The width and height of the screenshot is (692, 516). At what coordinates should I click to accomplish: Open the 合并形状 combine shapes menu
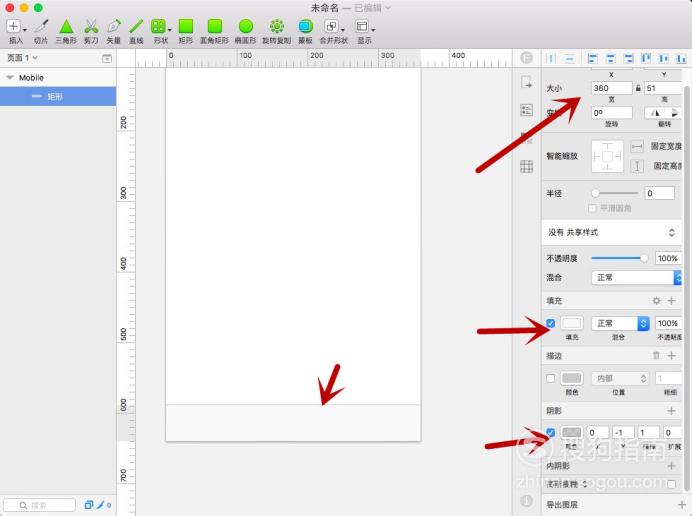pos(334,31)
